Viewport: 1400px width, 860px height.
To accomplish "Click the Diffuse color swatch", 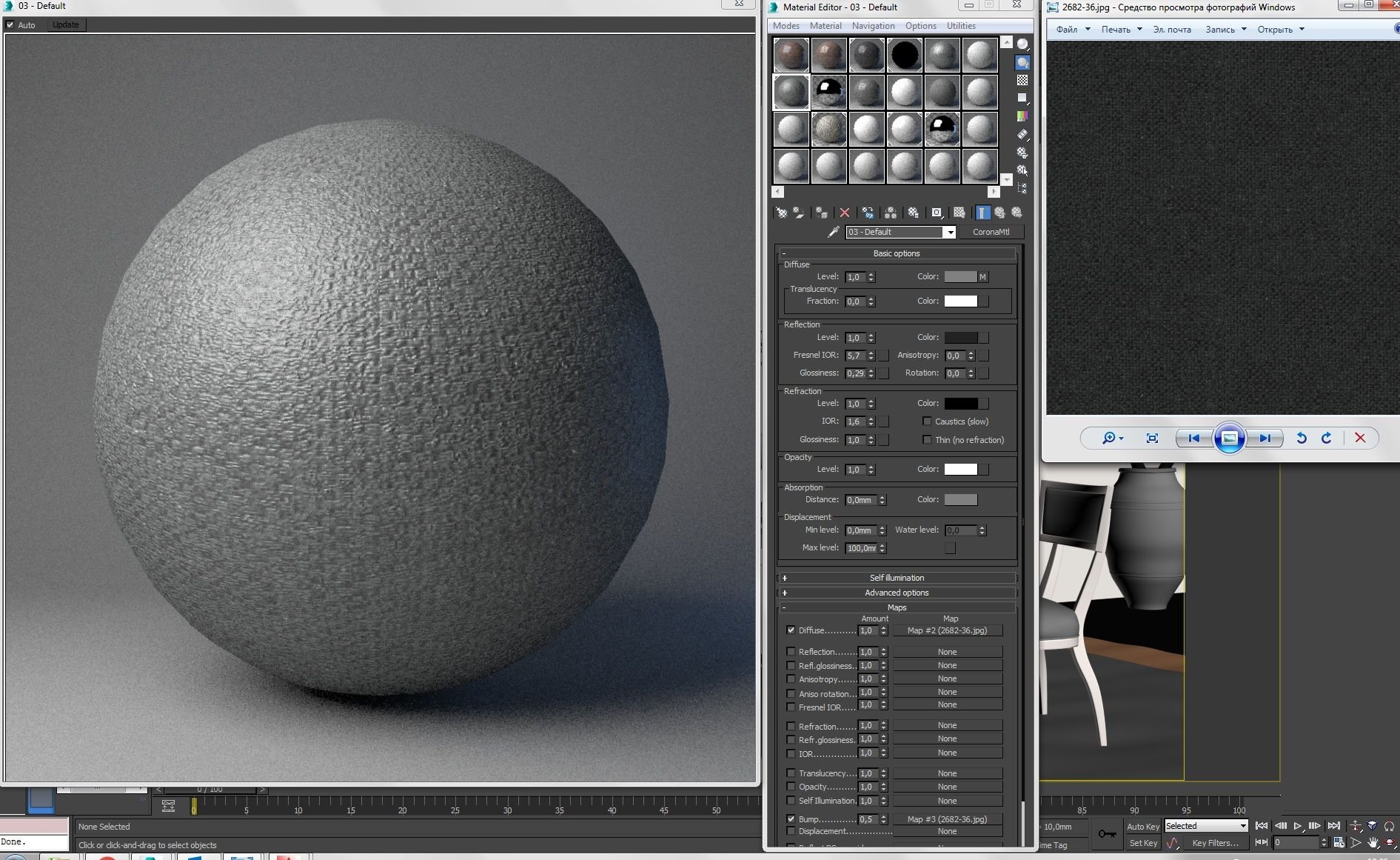I will (x=960, y=277).
